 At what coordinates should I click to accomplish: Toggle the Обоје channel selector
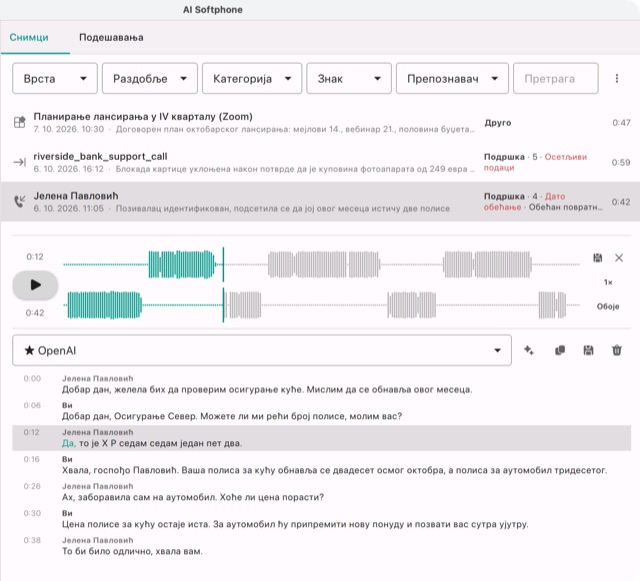(x=608, y=306)
